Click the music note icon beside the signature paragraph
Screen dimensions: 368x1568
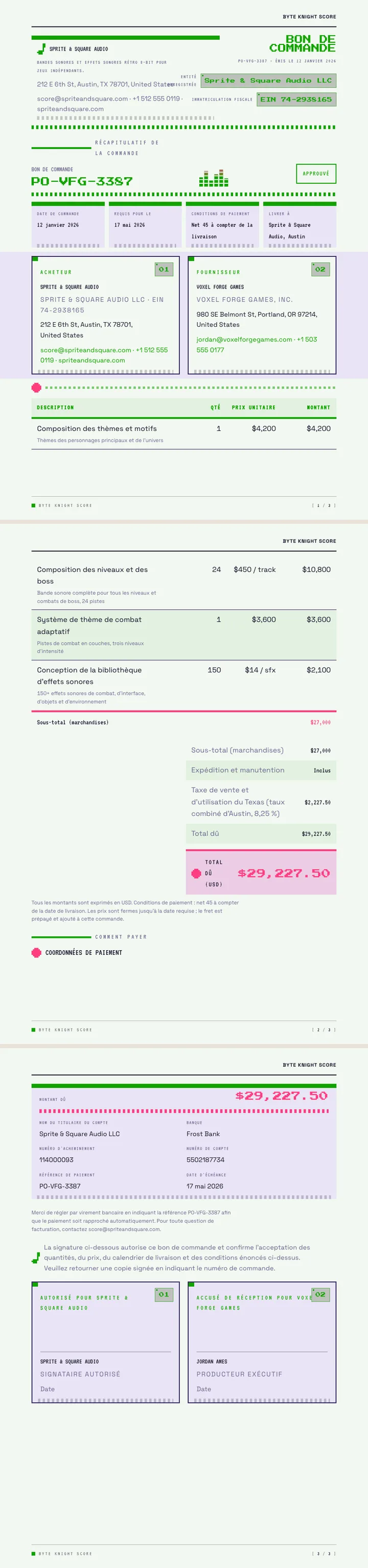[x=36, y=1257]
